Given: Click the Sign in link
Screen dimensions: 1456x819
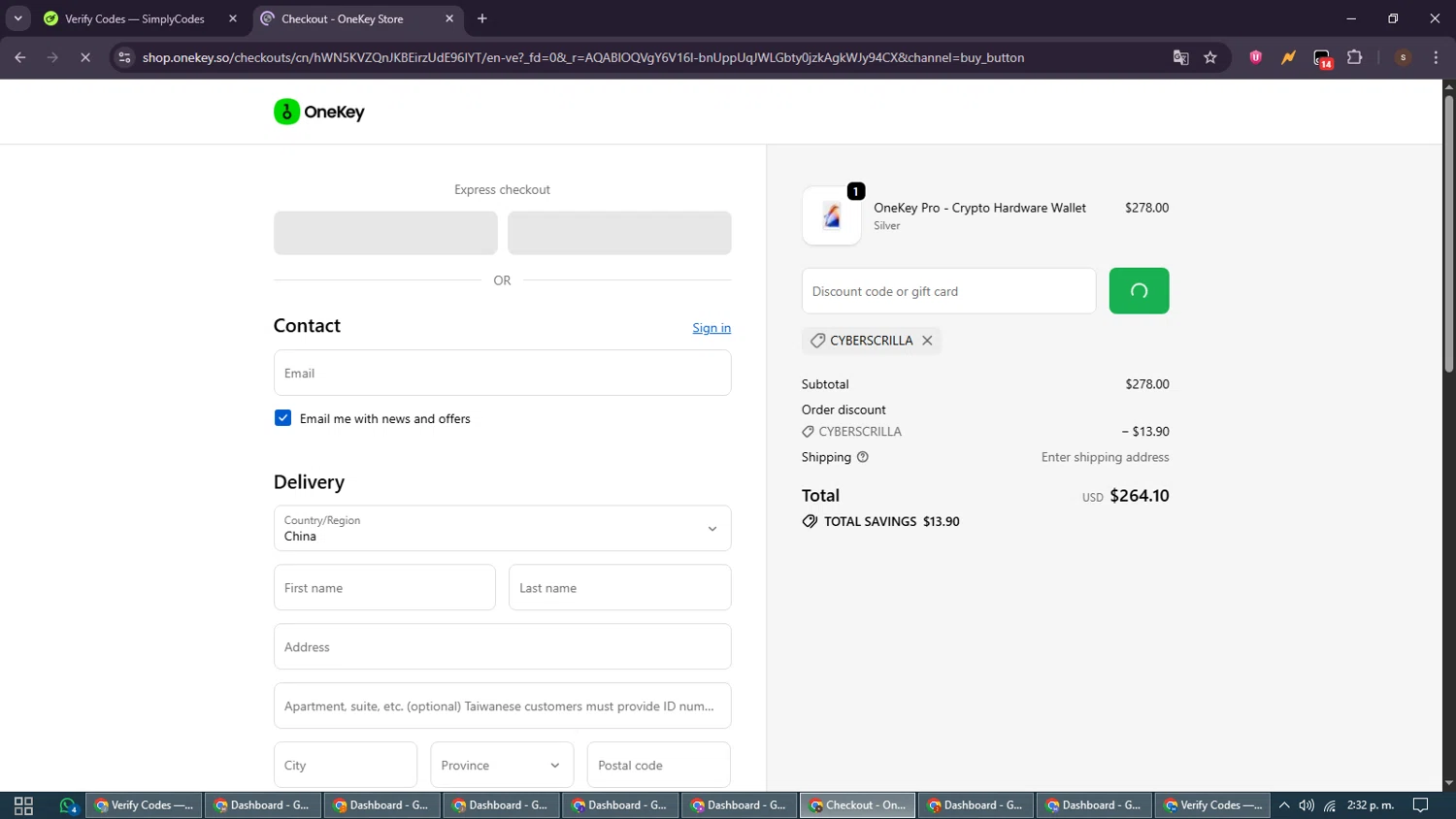Looking at the screenshot, I should (711, 328).
